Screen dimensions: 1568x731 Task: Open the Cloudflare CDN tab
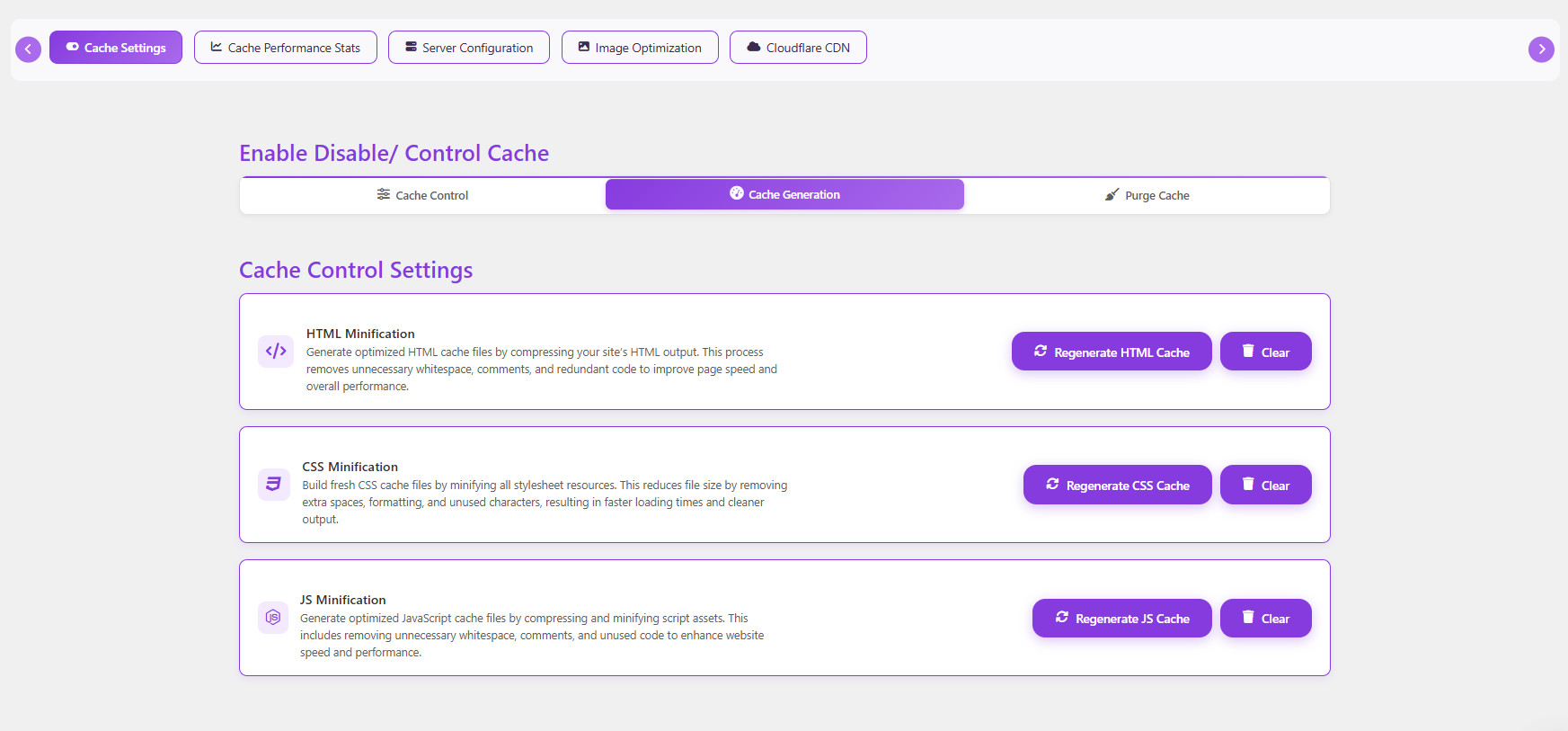tap(798, 48)
